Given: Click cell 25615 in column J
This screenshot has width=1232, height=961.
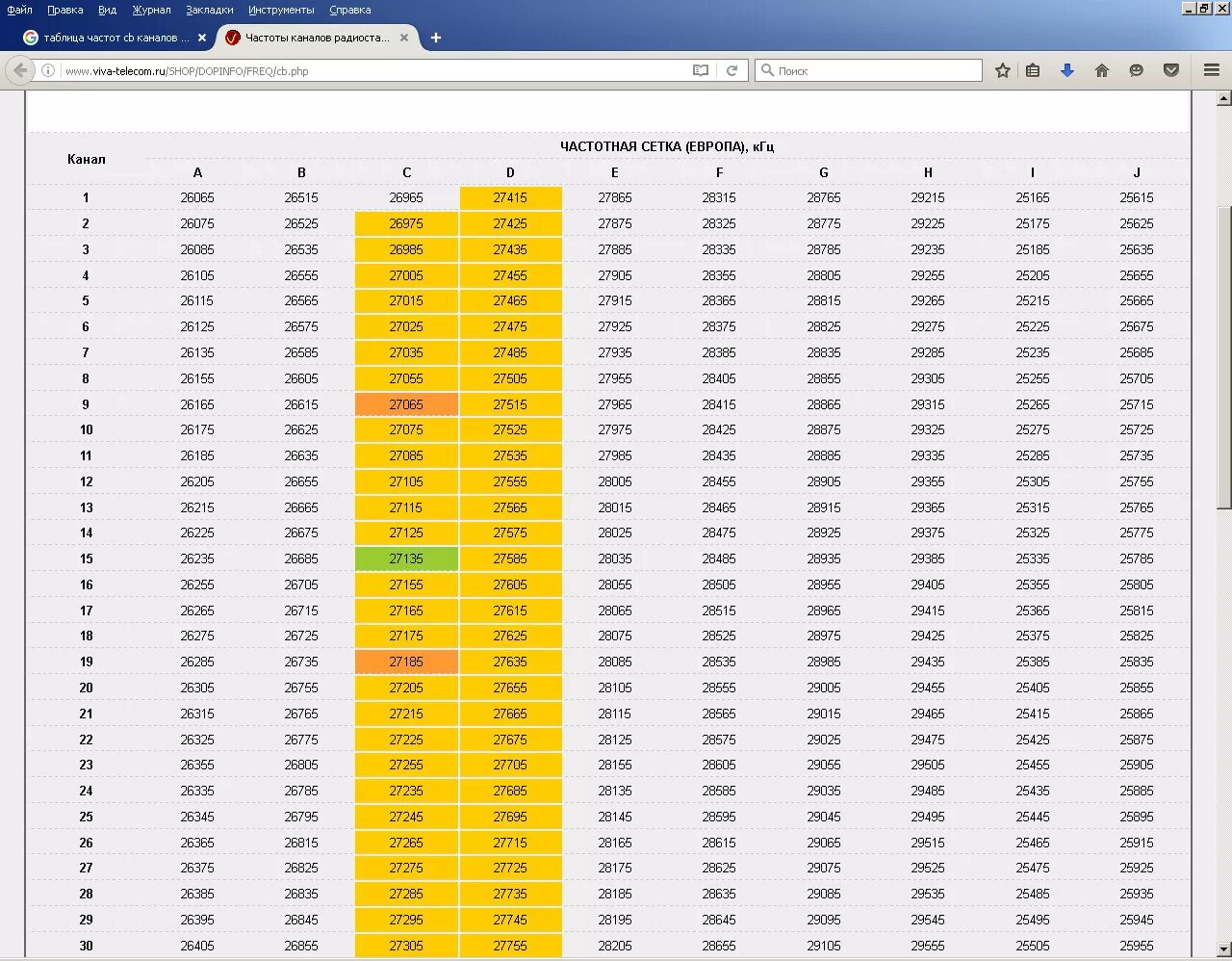Looking at the screenshot, I should (x=1137, y=197).
